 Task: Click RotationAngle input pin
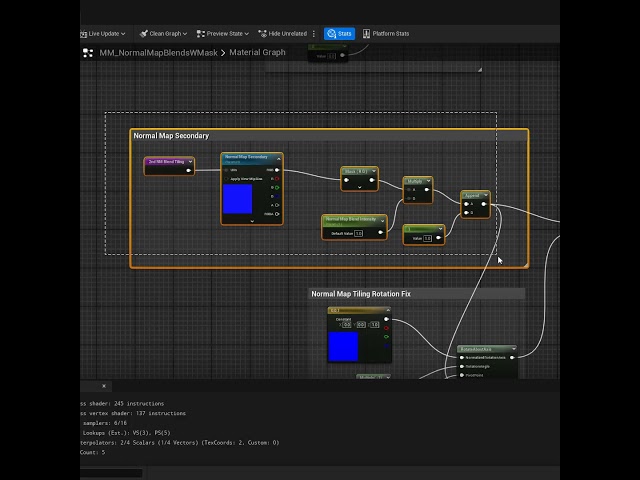(462, 367)
